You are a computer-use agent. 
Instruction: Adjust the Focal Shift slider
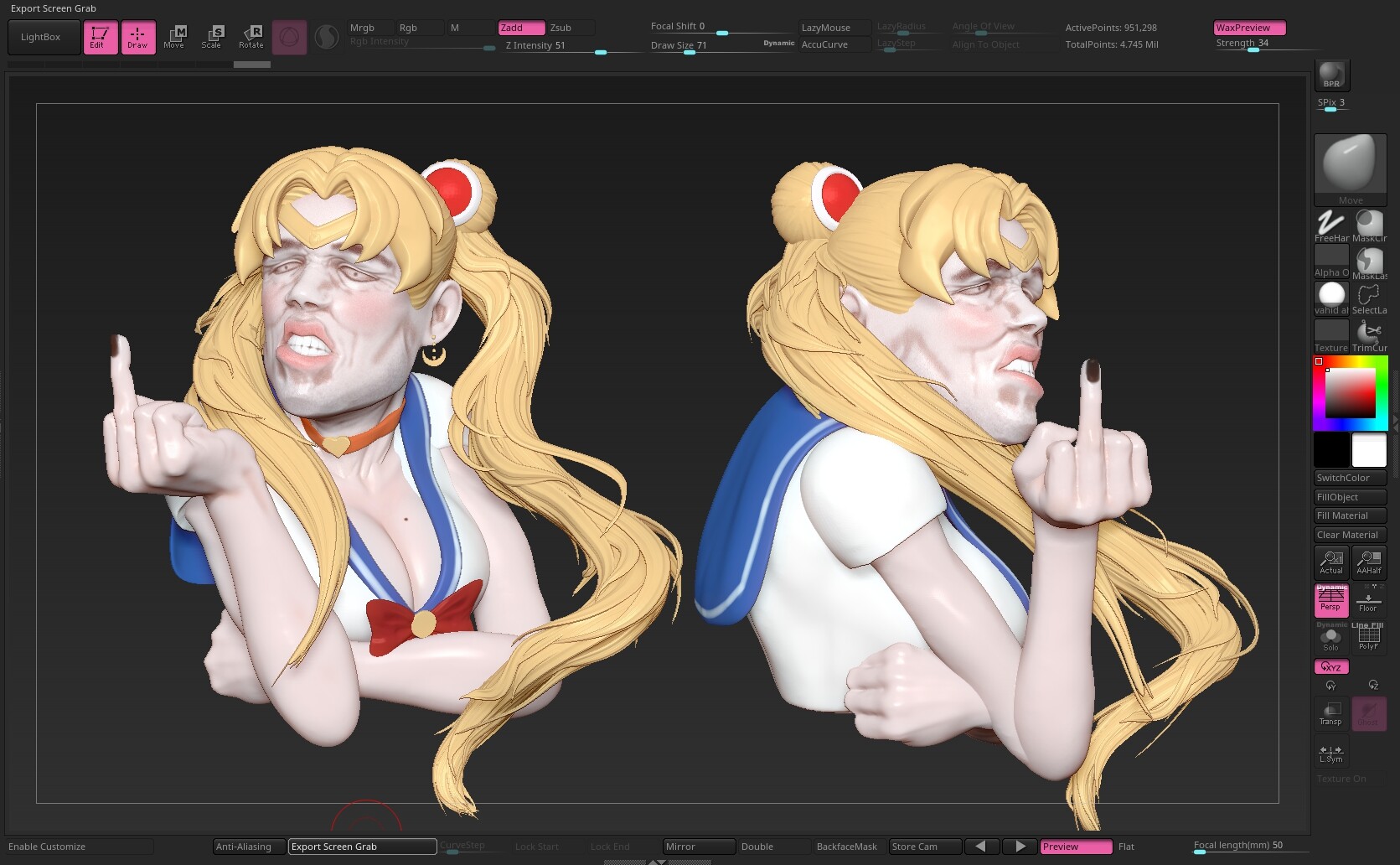721,28
